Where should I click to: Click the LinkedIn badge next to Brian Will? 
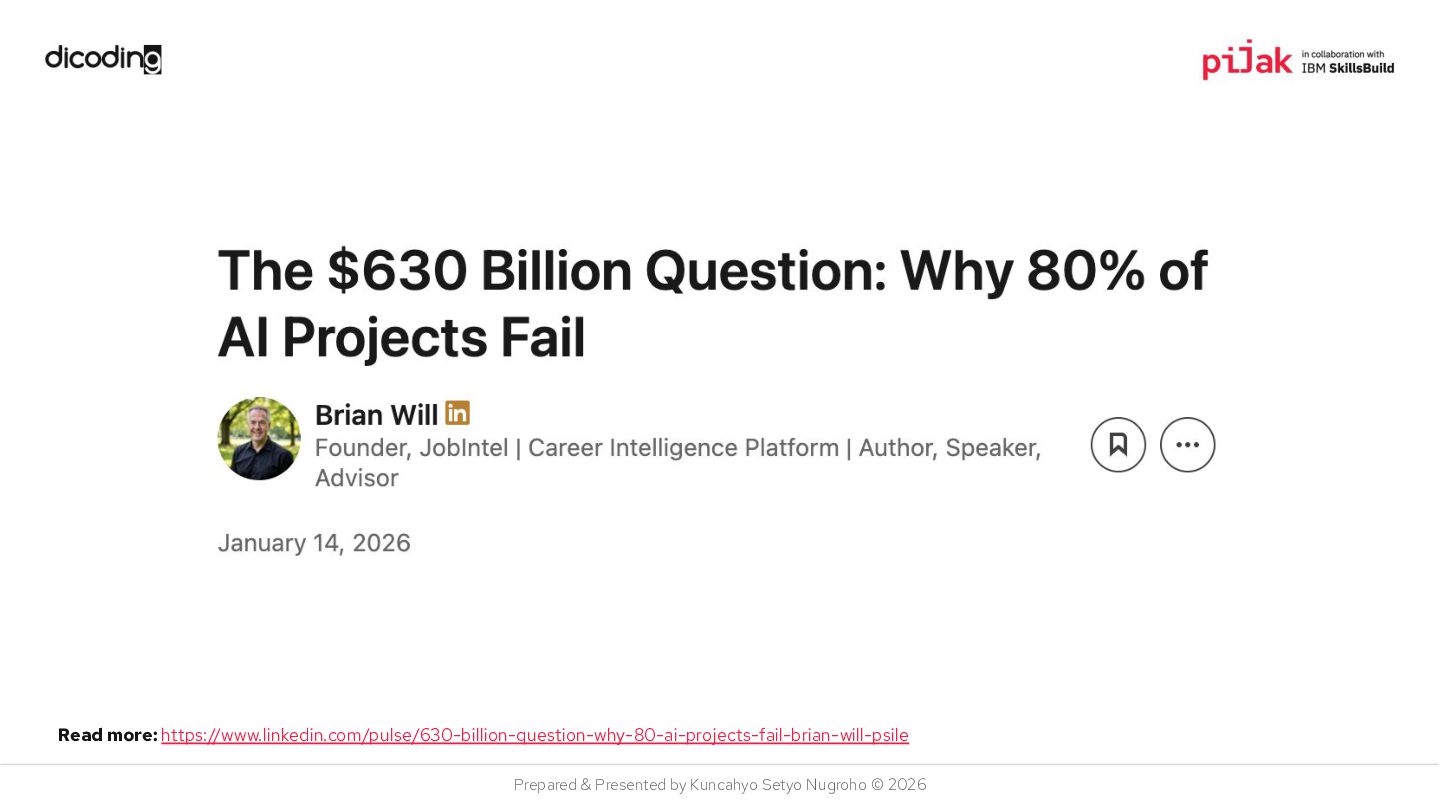pos(457,413)
